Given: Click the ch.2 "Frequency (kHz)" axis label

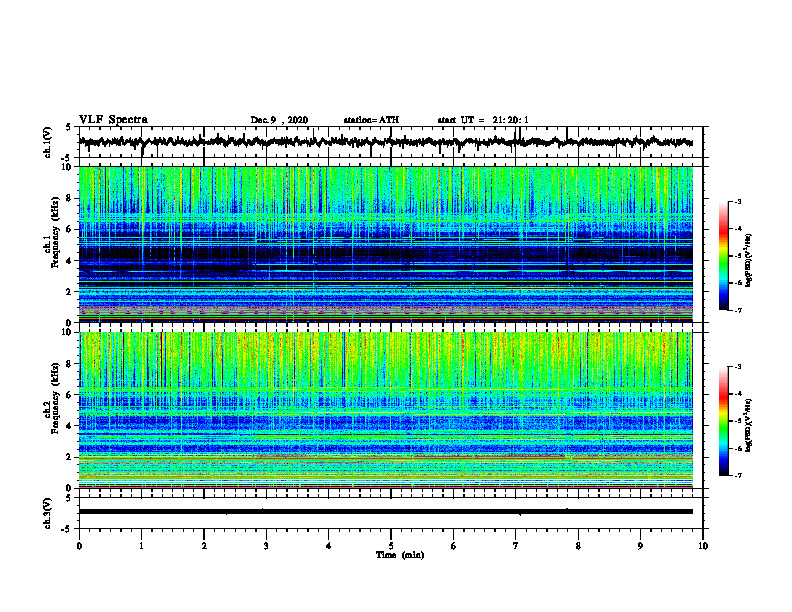Looking at the screenshot, I should [x=55, y=398].
